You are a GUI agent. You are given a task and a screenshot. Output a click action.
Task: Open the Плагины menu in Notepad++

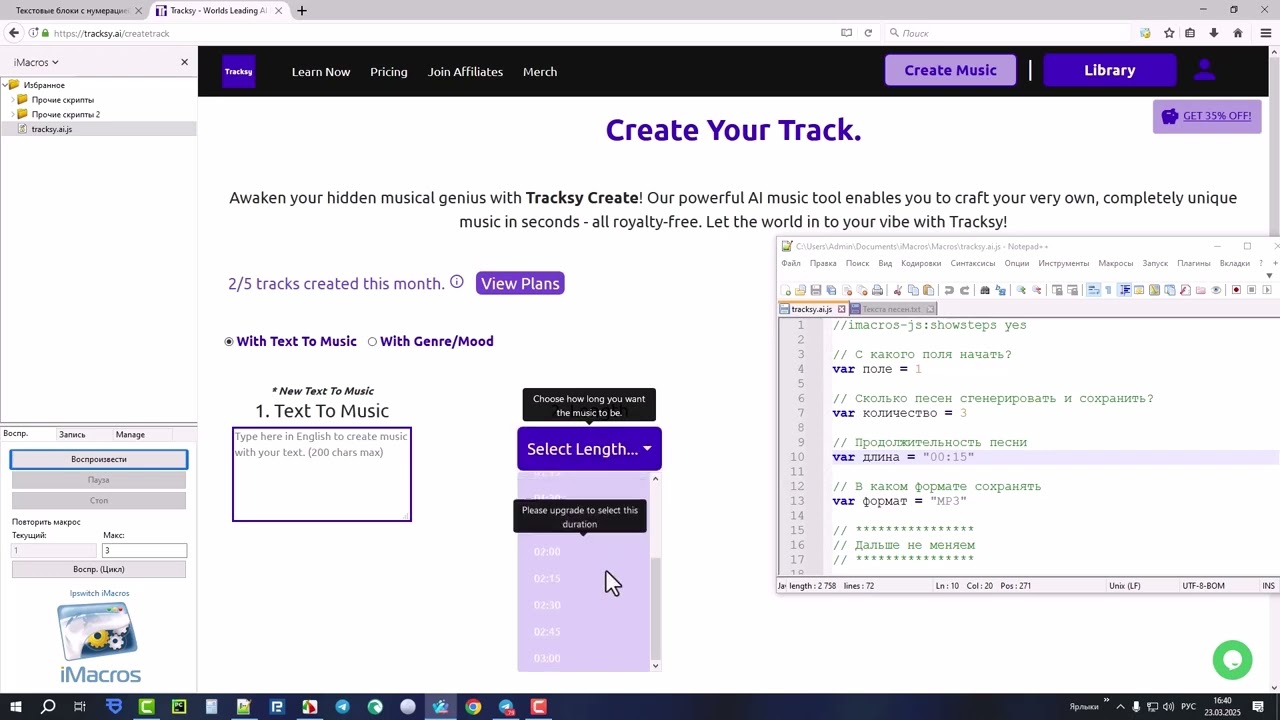tap(1193, 263)
